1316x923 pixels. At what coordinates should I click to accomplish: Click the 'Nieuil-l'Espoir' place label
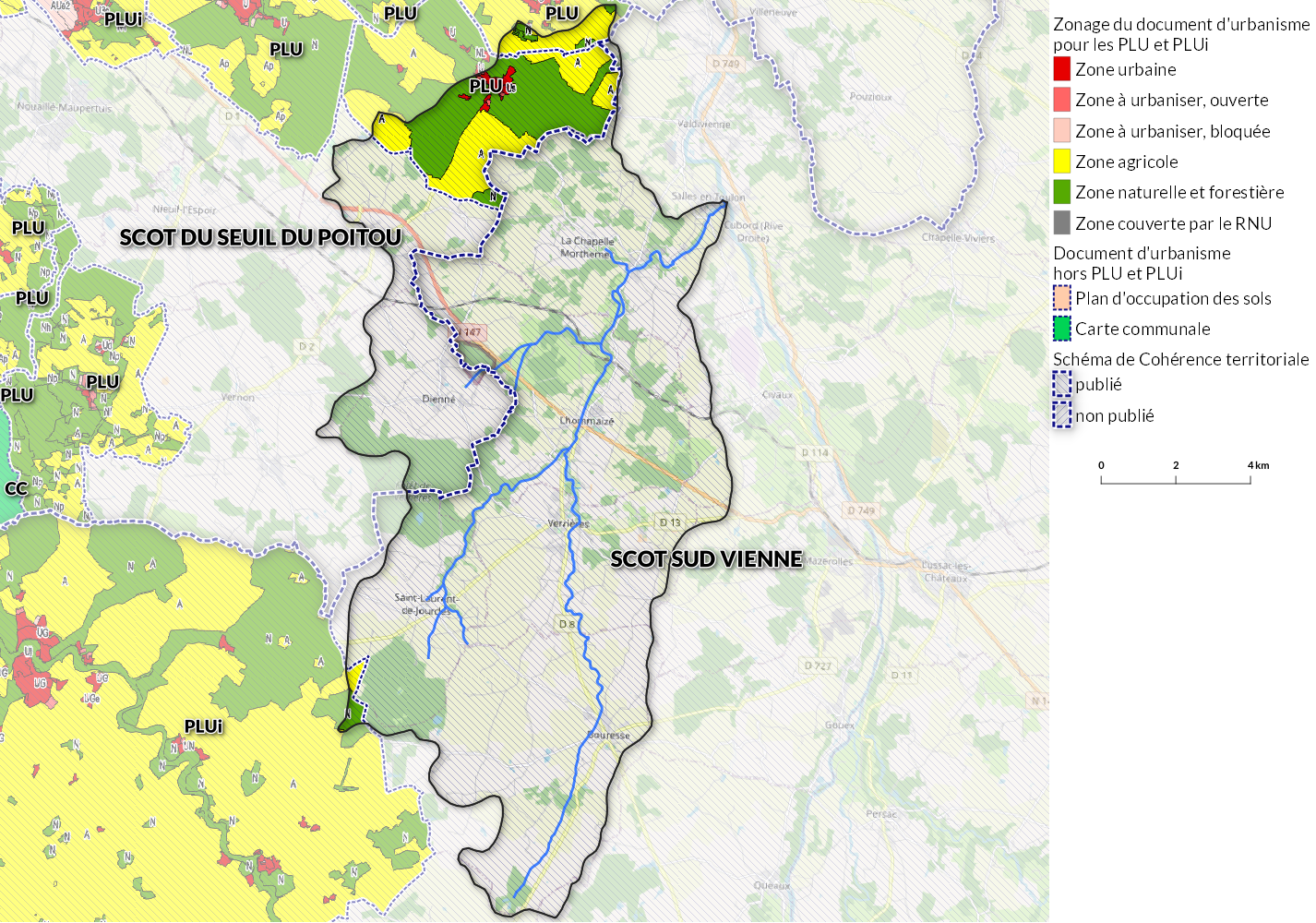[185, 210]
